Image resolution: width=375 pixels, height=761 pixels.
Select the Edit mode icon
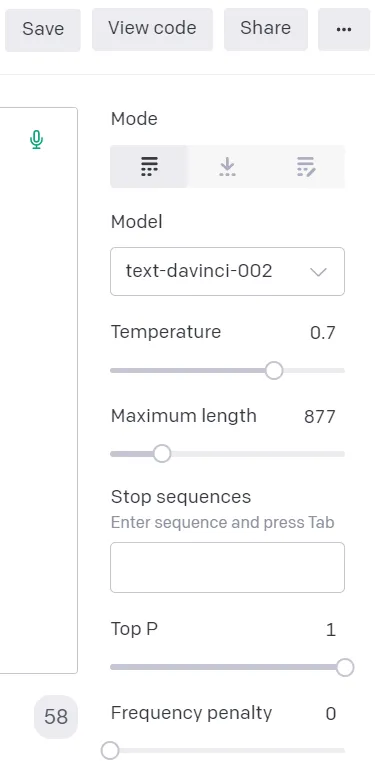306,166
